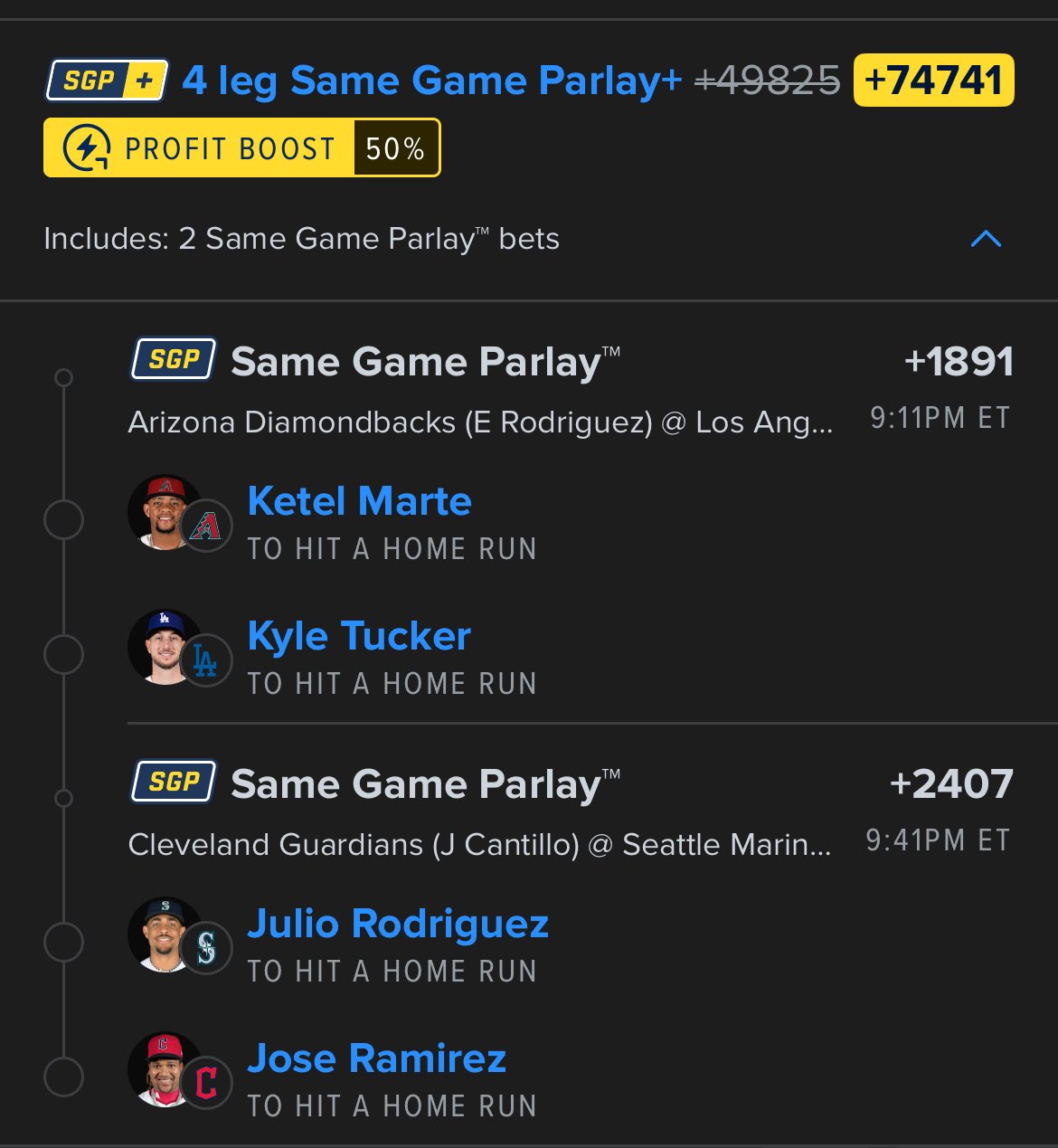Click the Cleveland Guardians team logo badge
The image size is (1058, 1148).
coord(206,1083)
